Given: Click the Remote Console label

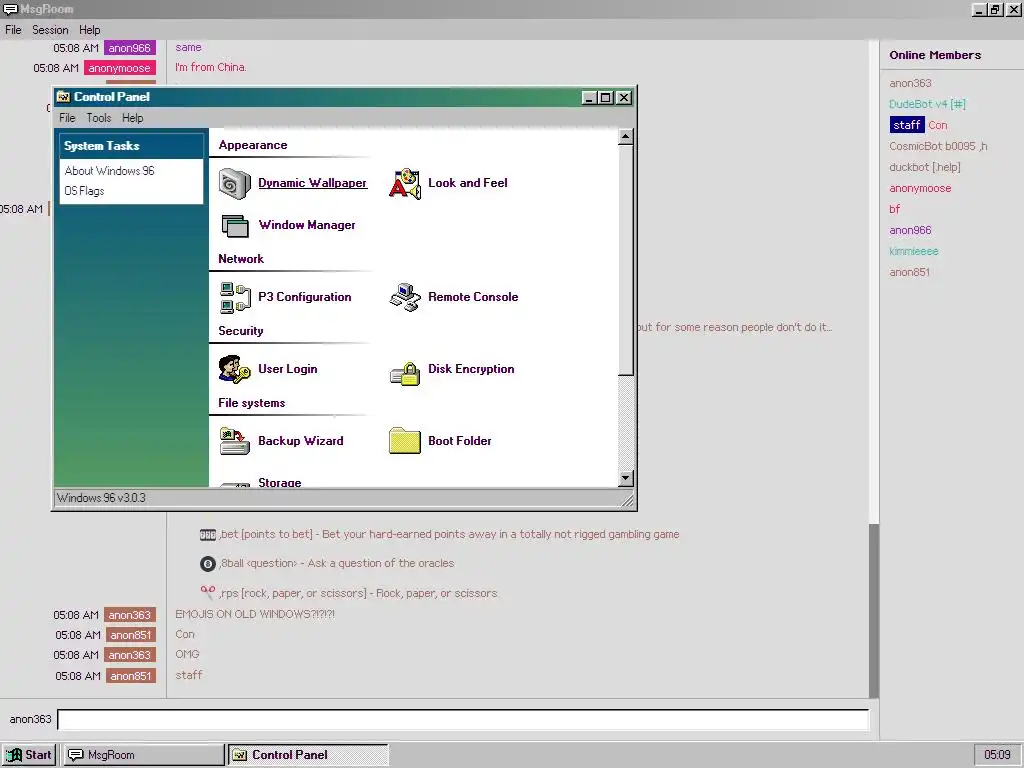Looking at the screenshot, I should 473,297.
